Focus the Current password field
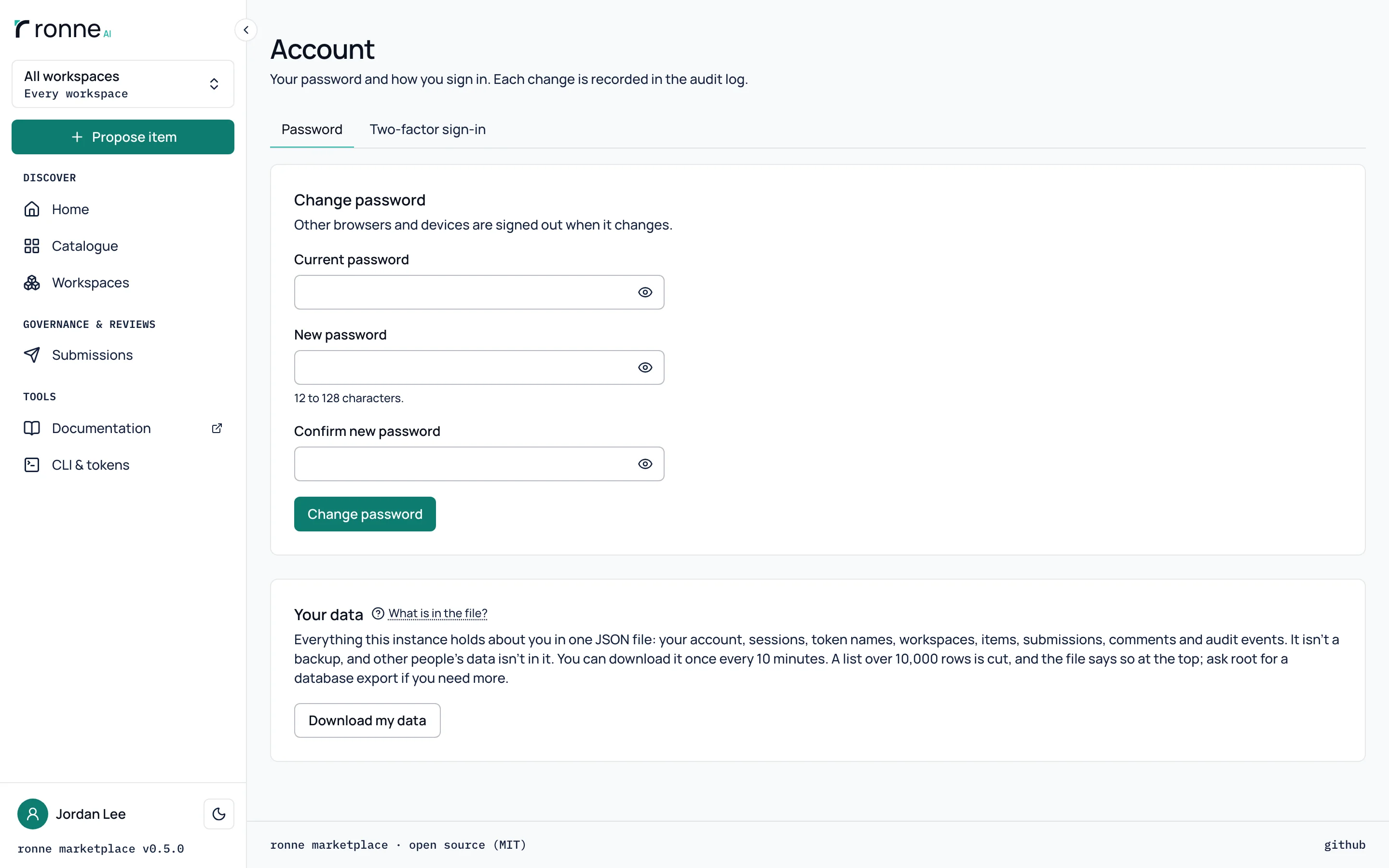Screen dimensions: 1389x868 [x=479, y=292]
